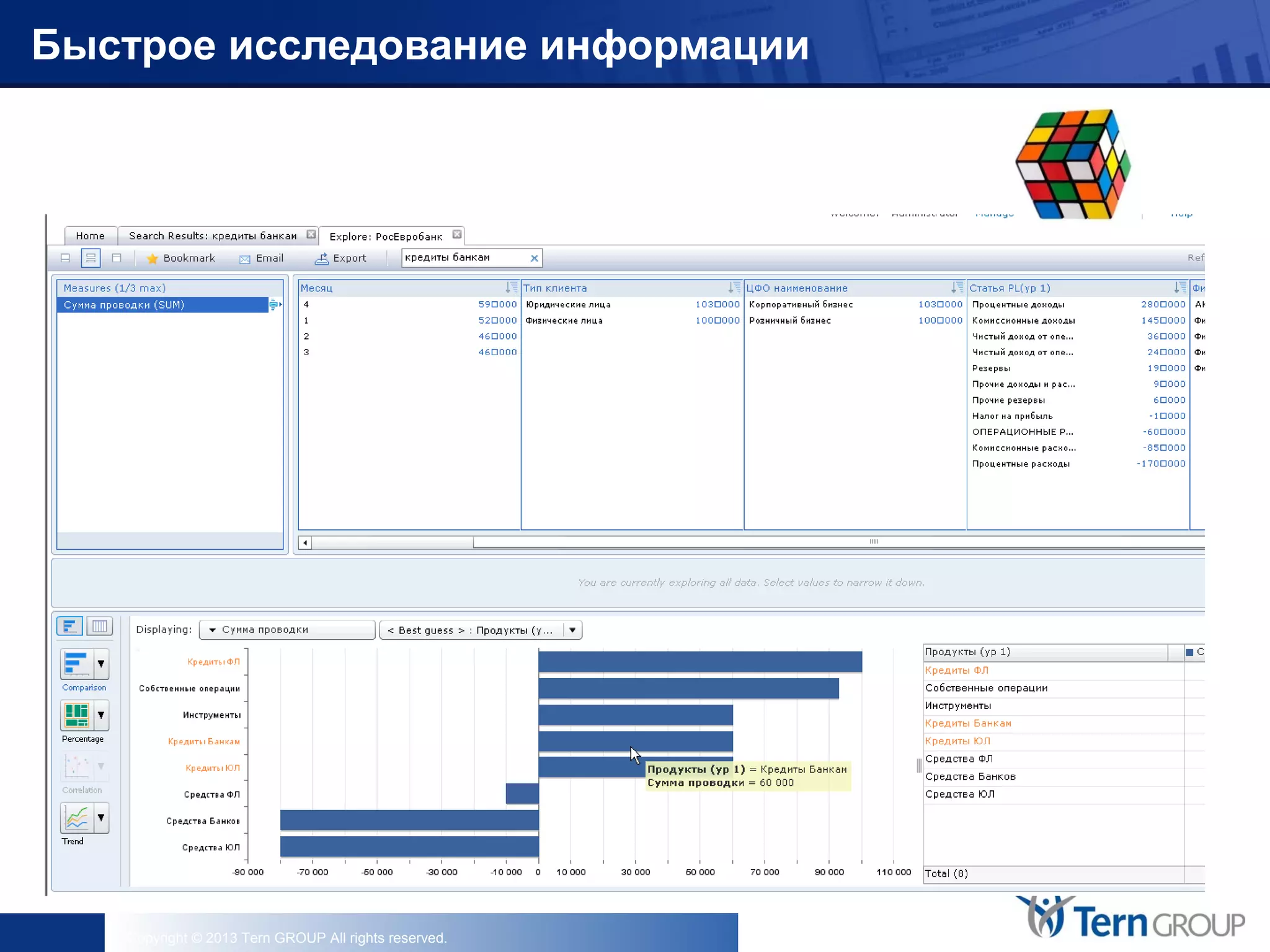
Task: Click the Средства Банков blue bar
Action: [409, 820]
